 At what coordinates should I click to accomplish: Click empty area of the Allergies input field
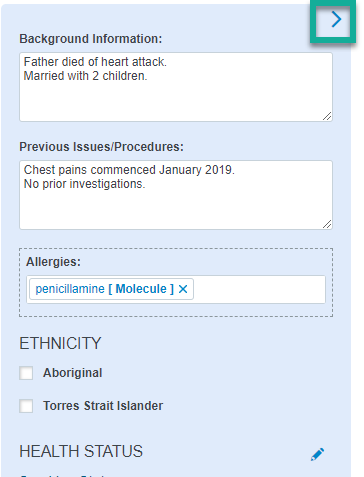[x=259, y=289]
